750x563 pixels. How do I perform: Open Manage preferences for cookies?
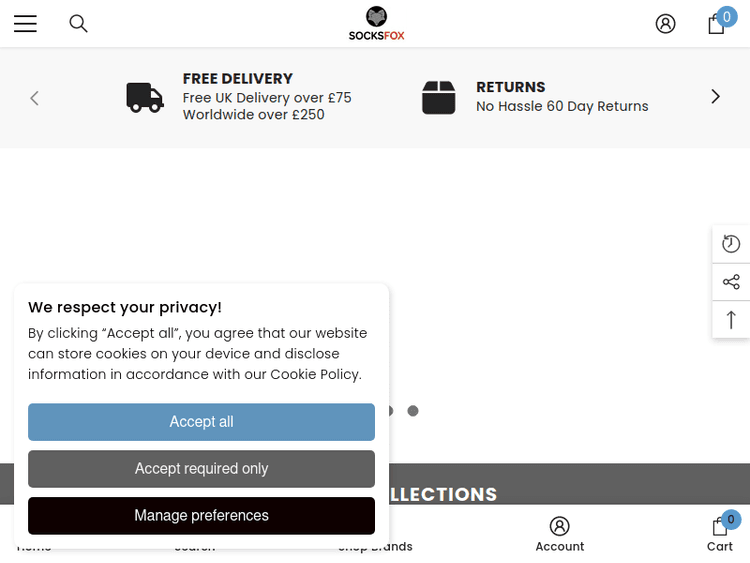pos(201,516)
